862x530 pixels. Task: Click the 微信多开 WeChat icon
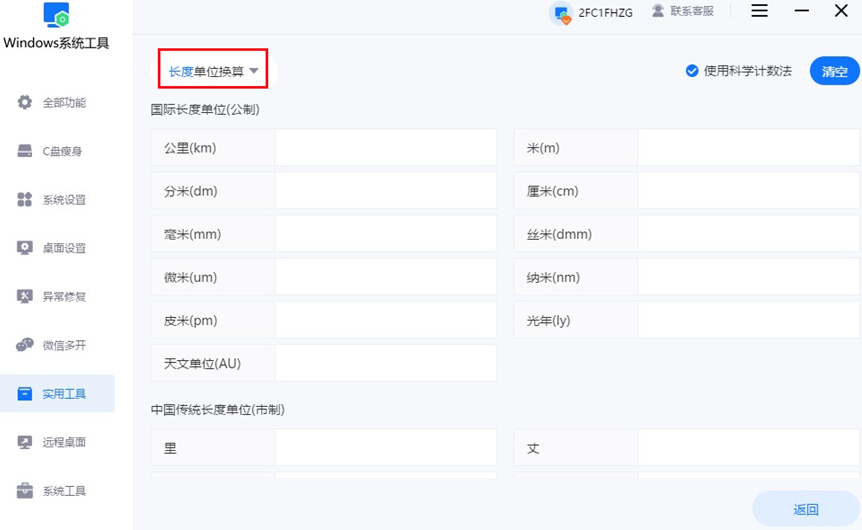(25, 345)
